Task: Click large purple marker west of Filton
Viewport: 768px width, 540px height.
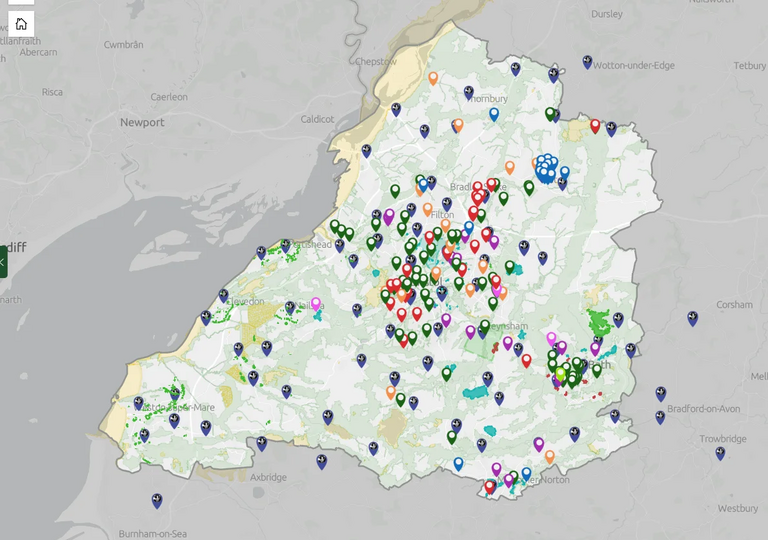Action: pos(389,217)
